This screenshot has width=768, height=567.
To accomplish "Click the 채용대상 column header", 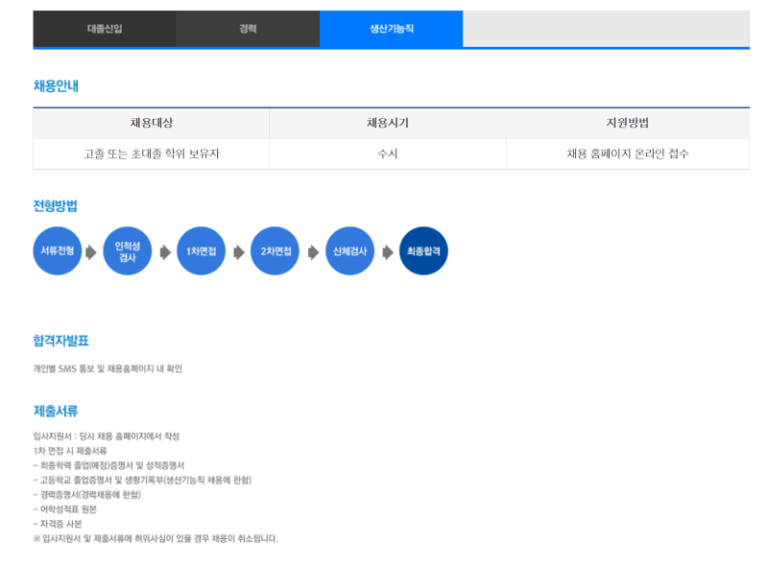I will point(151,123).
